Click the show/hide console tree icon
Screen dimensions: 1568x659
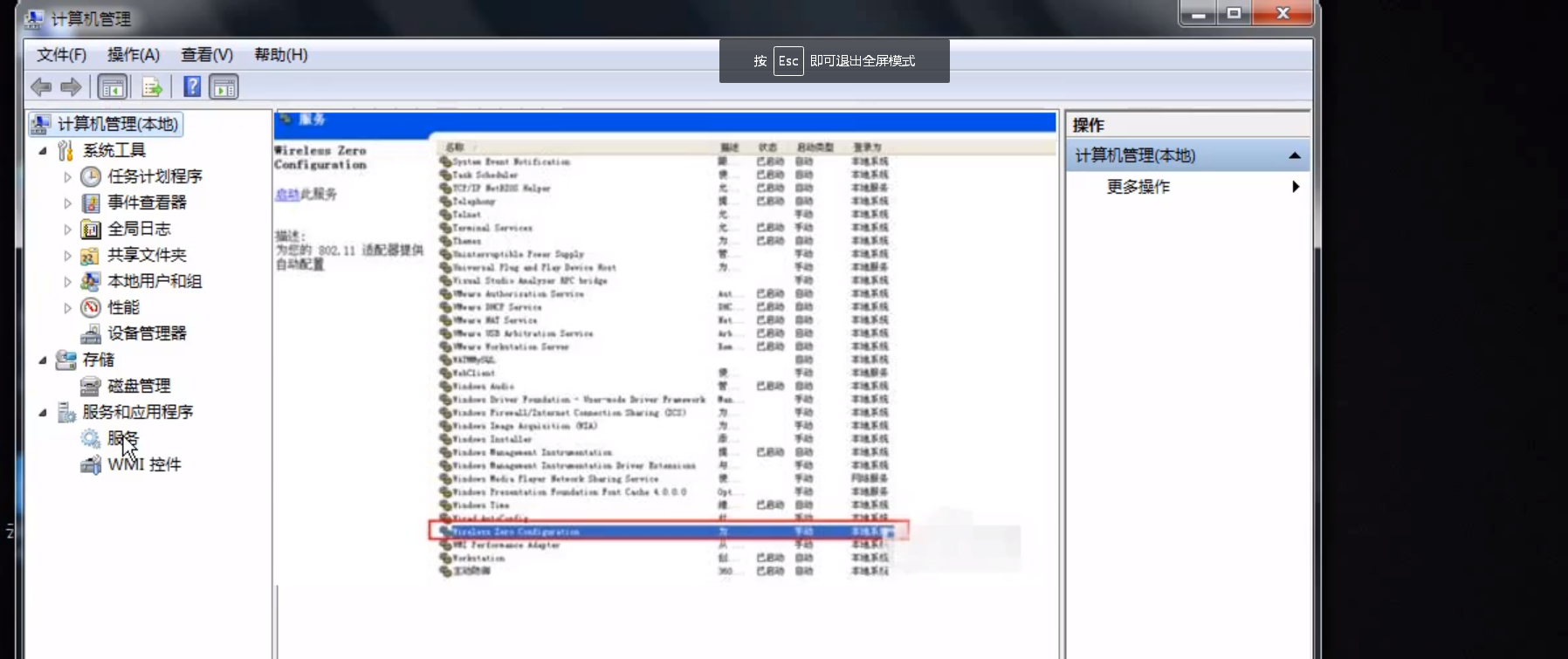[113, 87]
